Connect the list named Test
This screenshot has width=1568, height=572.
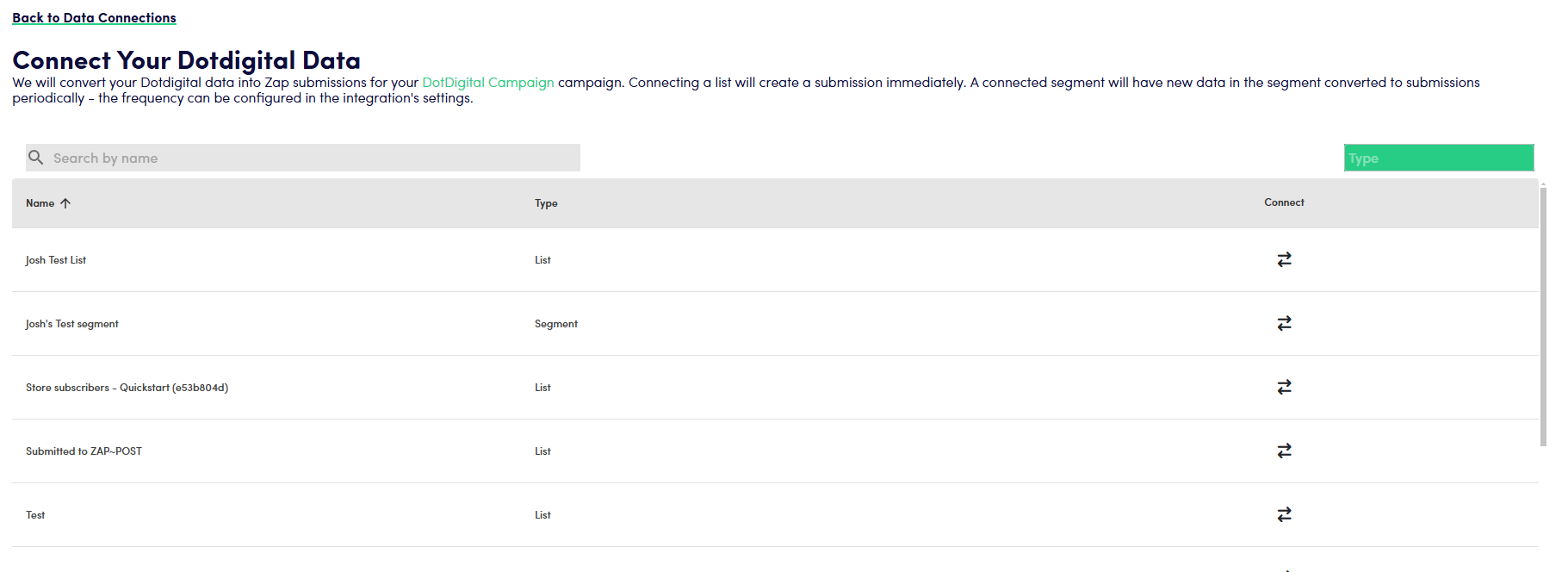(1284, 514)
